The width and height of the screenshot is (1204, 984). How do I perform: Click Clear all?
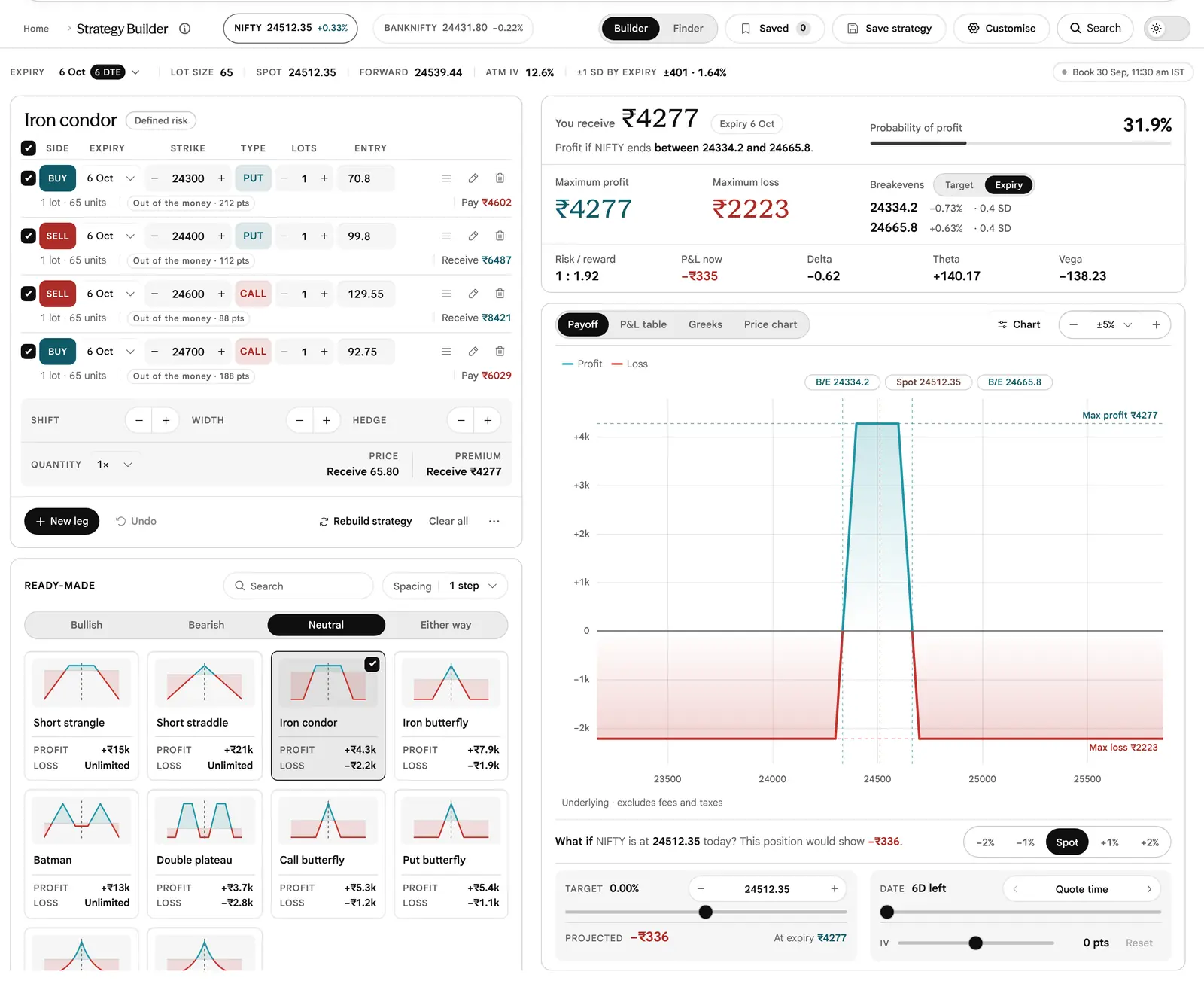point(448,521)
